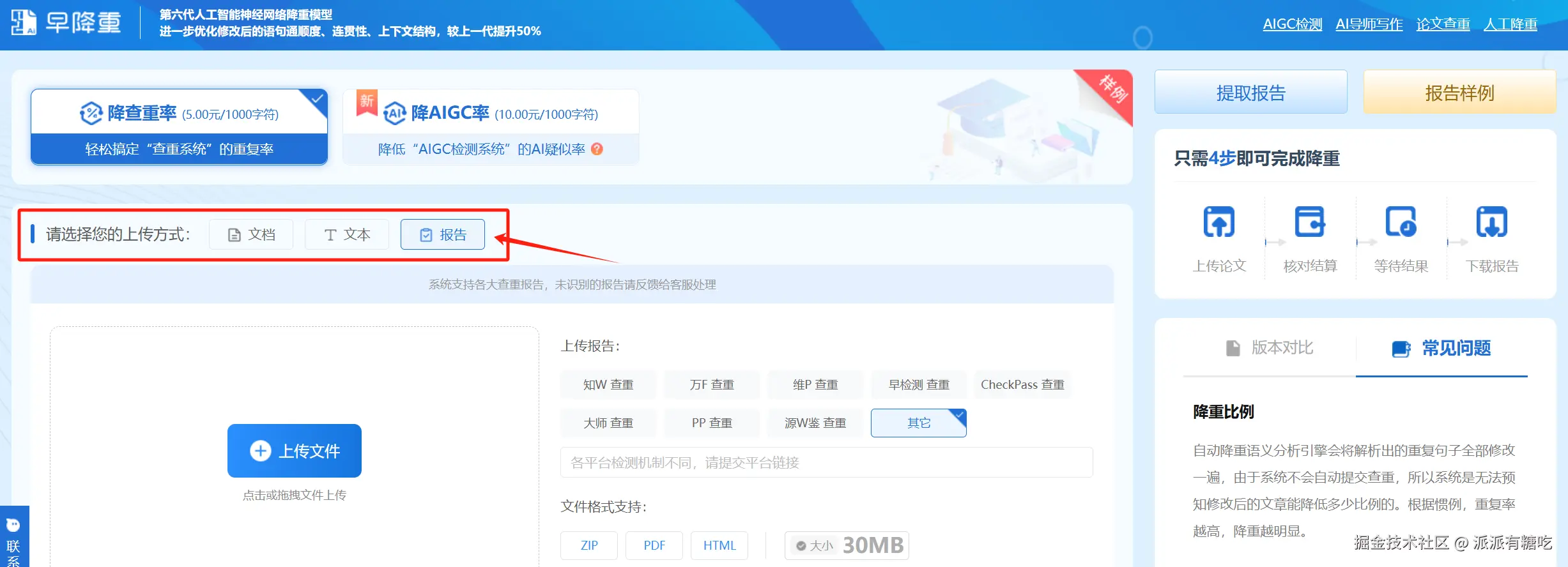Click the 早降重 logo icon
The width and height of the screenshot is (1568, 567).
point(24,23)
